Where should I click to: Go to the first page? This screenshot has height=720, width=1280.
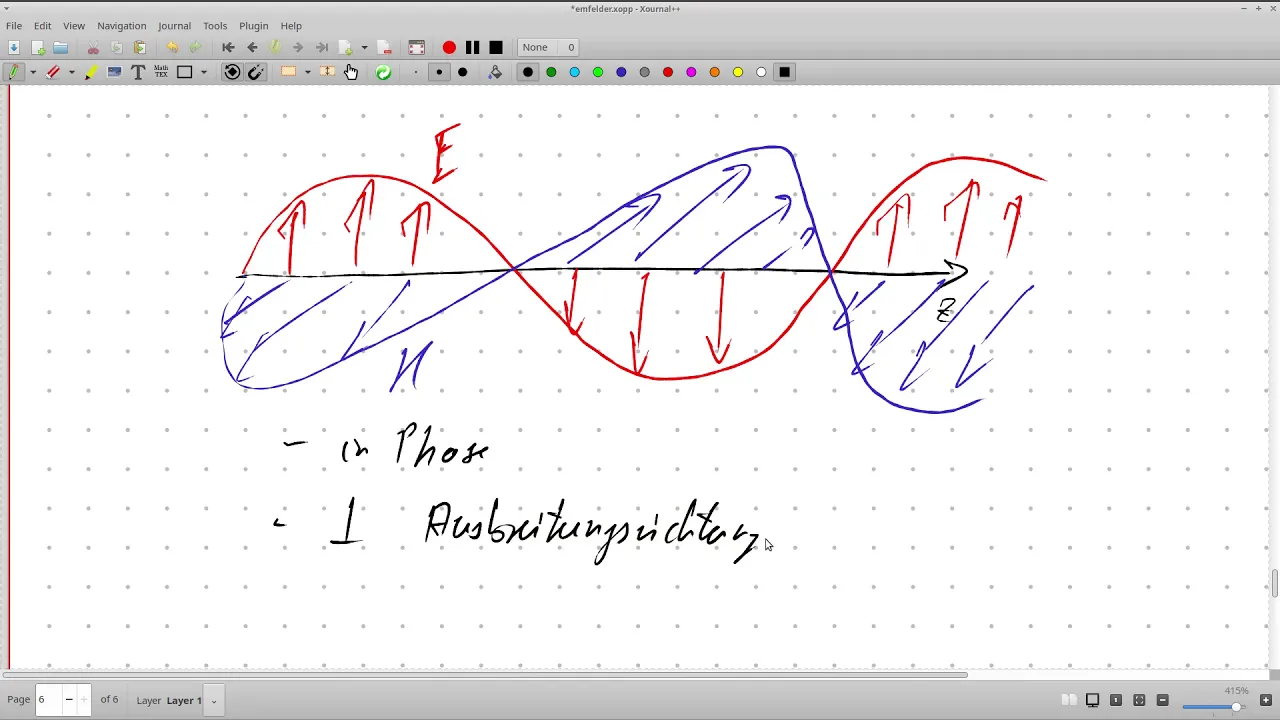(x=228, y=47)
